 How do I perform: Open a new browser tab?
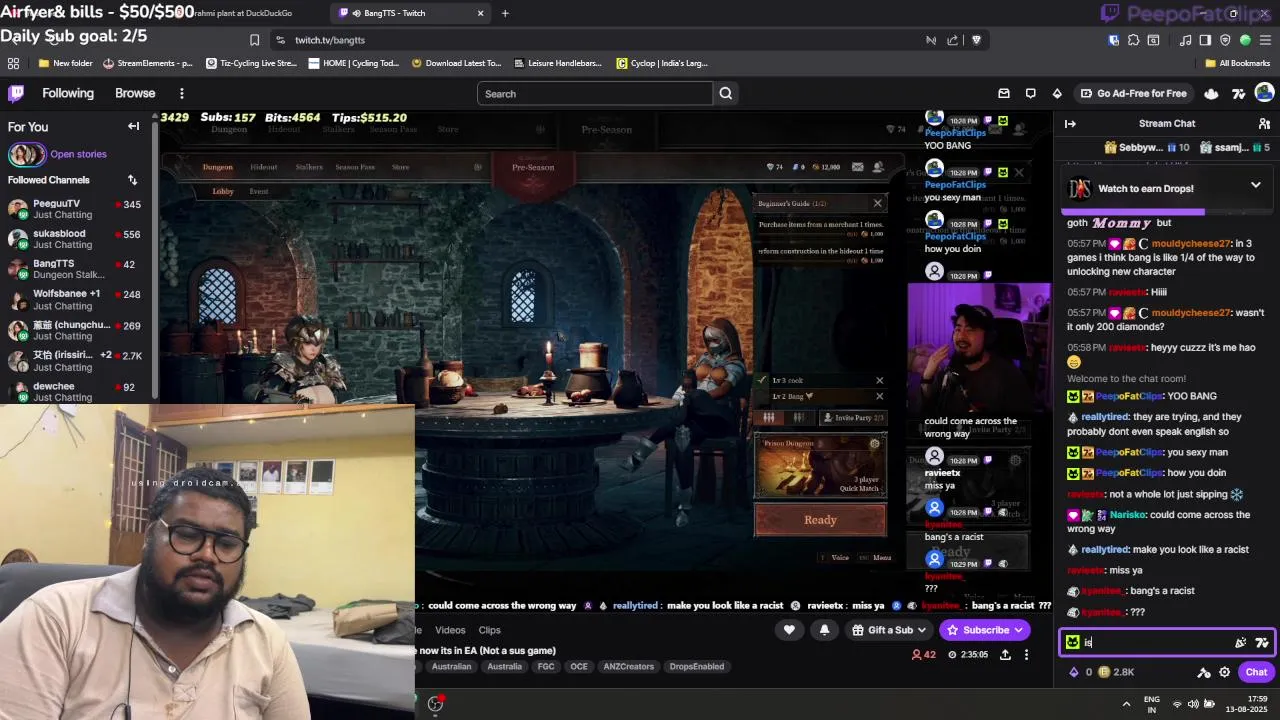[x=505, y=13]
